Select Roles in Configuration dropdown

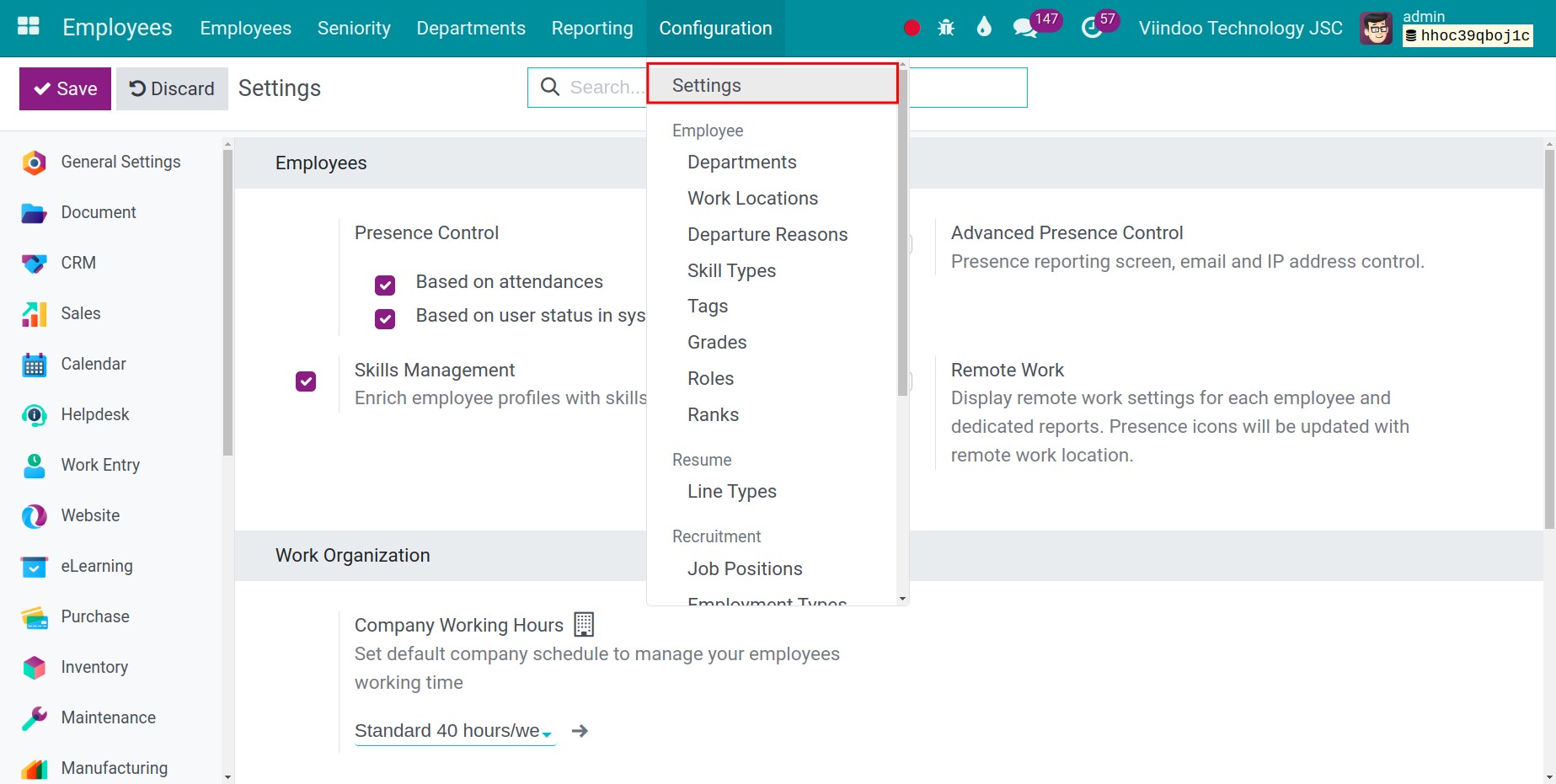710,378
